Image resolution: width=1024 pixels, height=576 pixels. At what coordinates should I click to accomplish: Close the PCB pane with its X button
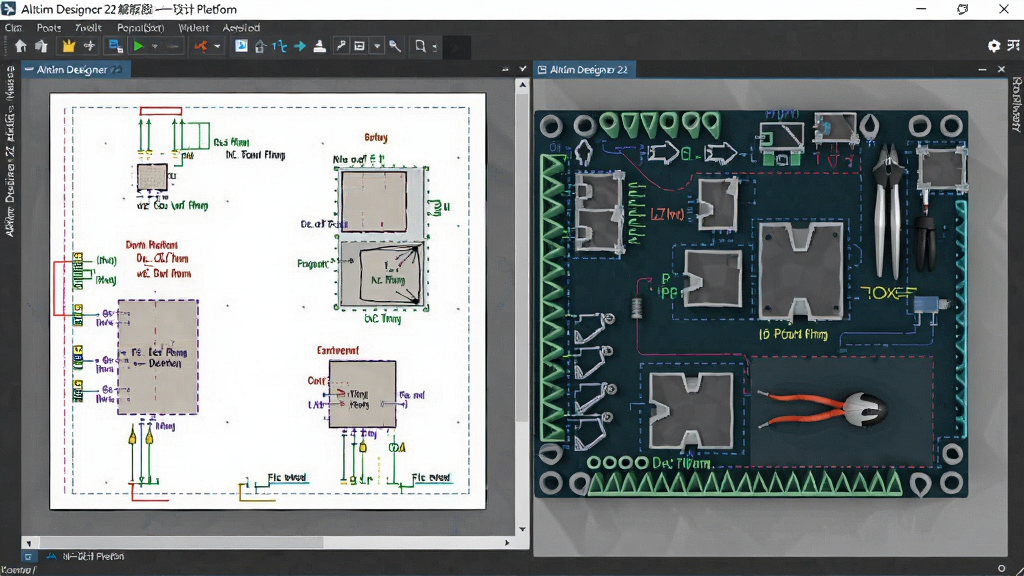click(1002, 69)
